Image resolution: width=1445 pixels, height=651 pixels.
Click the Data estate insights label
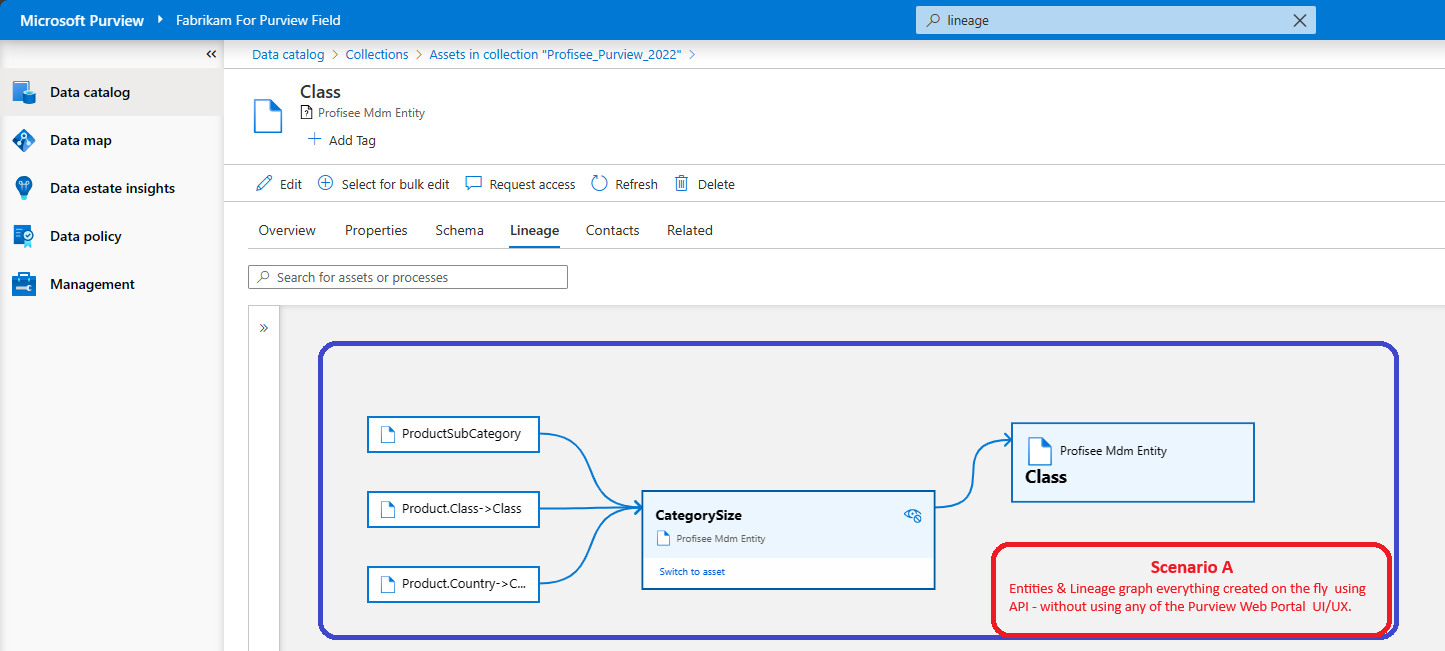[x=112, y=188]
